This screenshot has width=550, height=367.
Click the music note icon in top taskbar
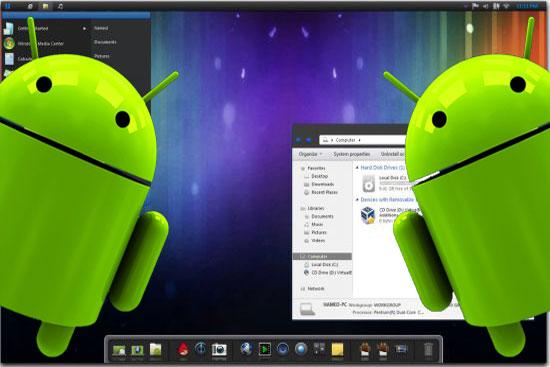click(x=60, y=6)
